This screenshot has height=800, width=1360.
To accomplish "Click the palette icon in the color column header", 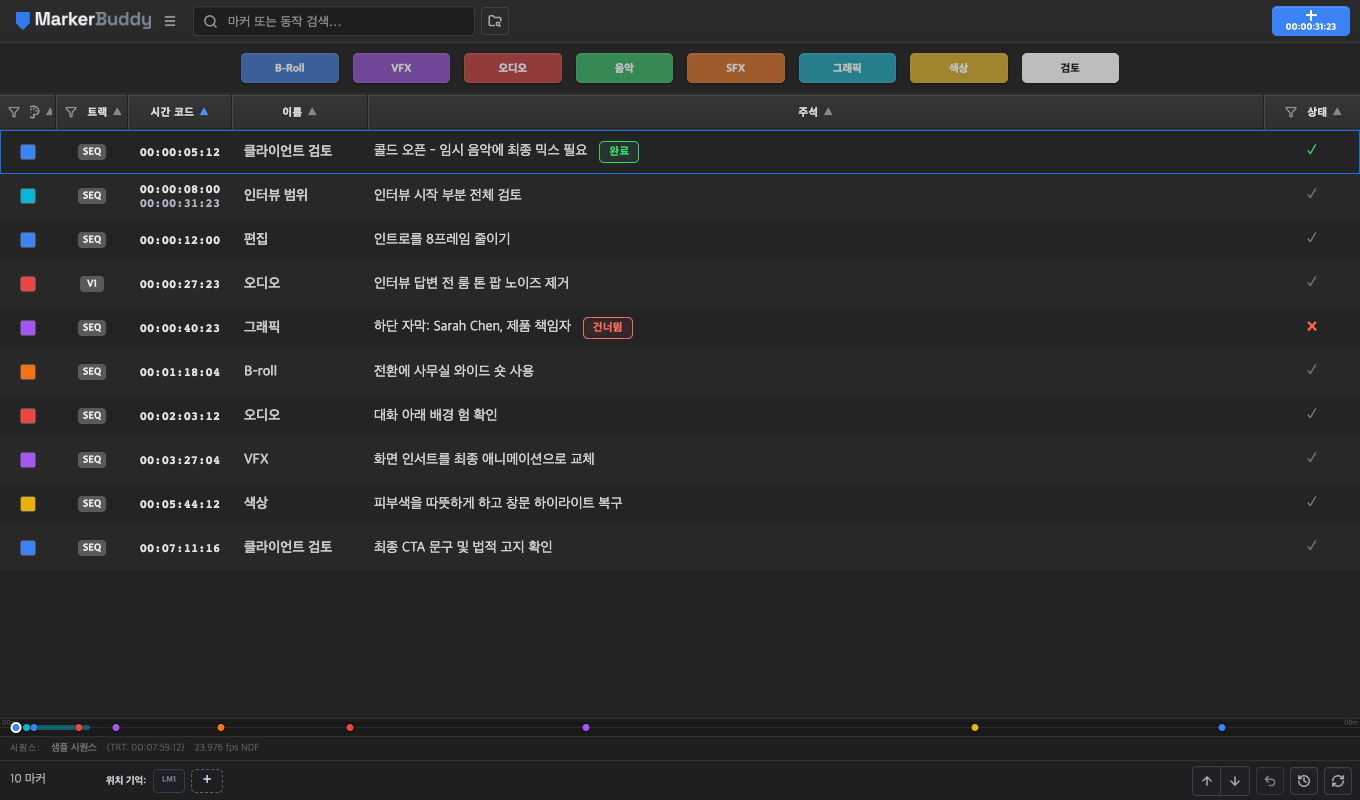I will tap(34, 112).
